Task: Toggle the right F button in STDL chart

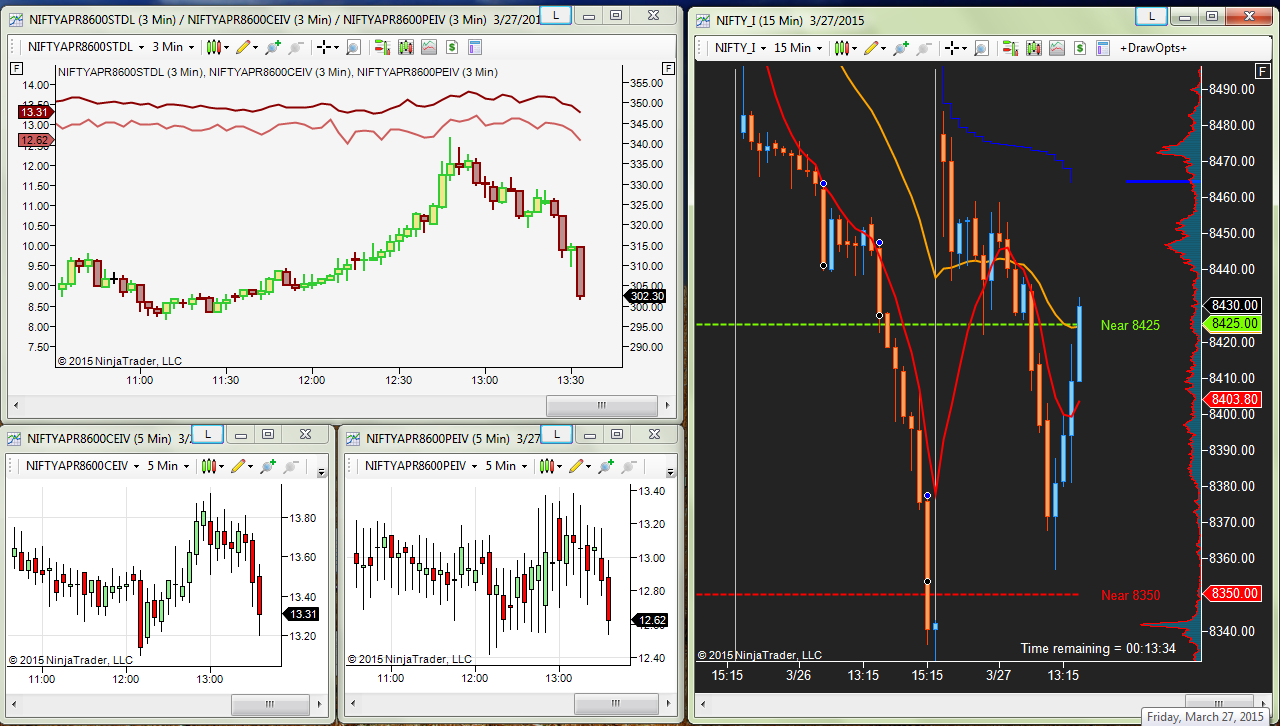Action: (666, 68)
